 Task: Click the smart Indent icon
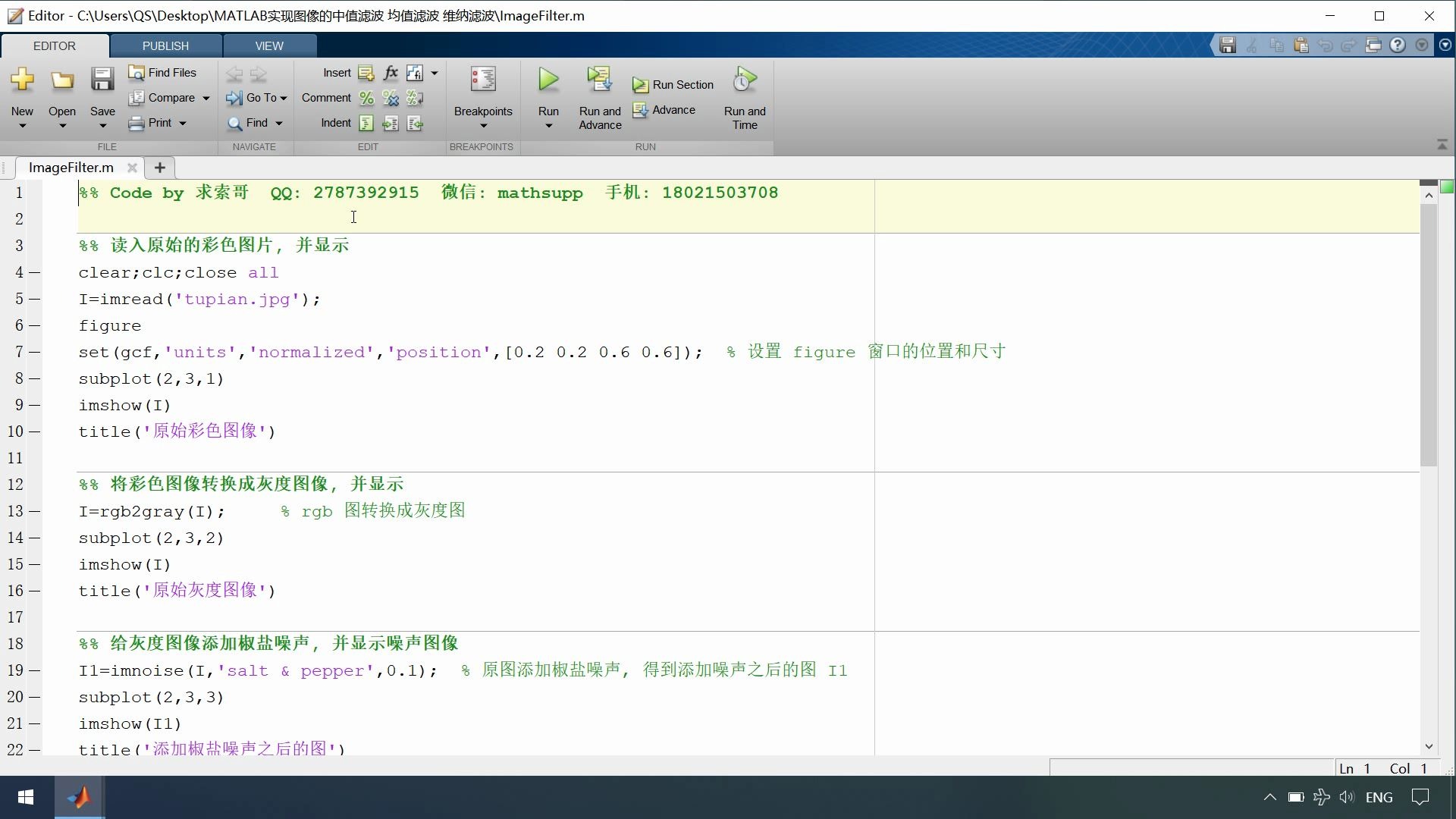point(366,123)
